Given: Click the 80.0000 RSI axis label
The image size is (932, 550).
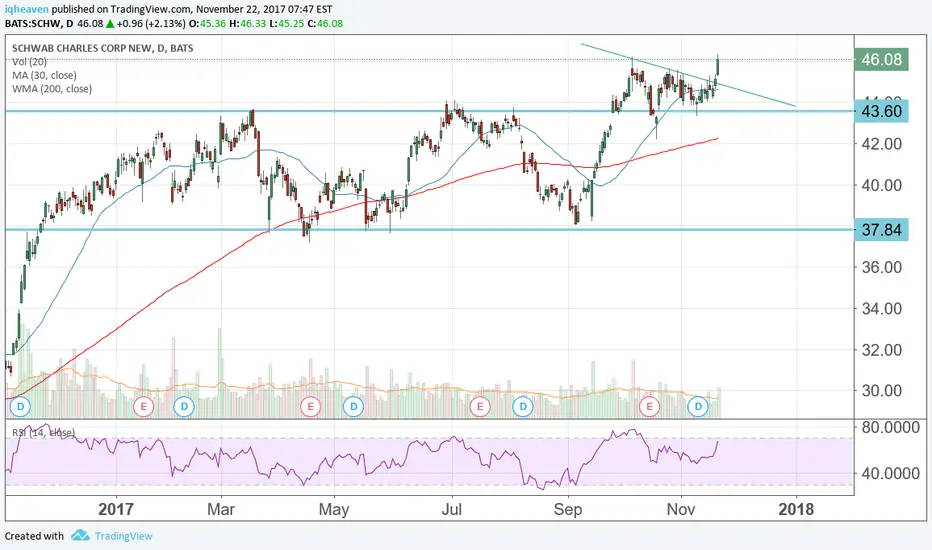Looking at the screenshot, I should (890, 428).
